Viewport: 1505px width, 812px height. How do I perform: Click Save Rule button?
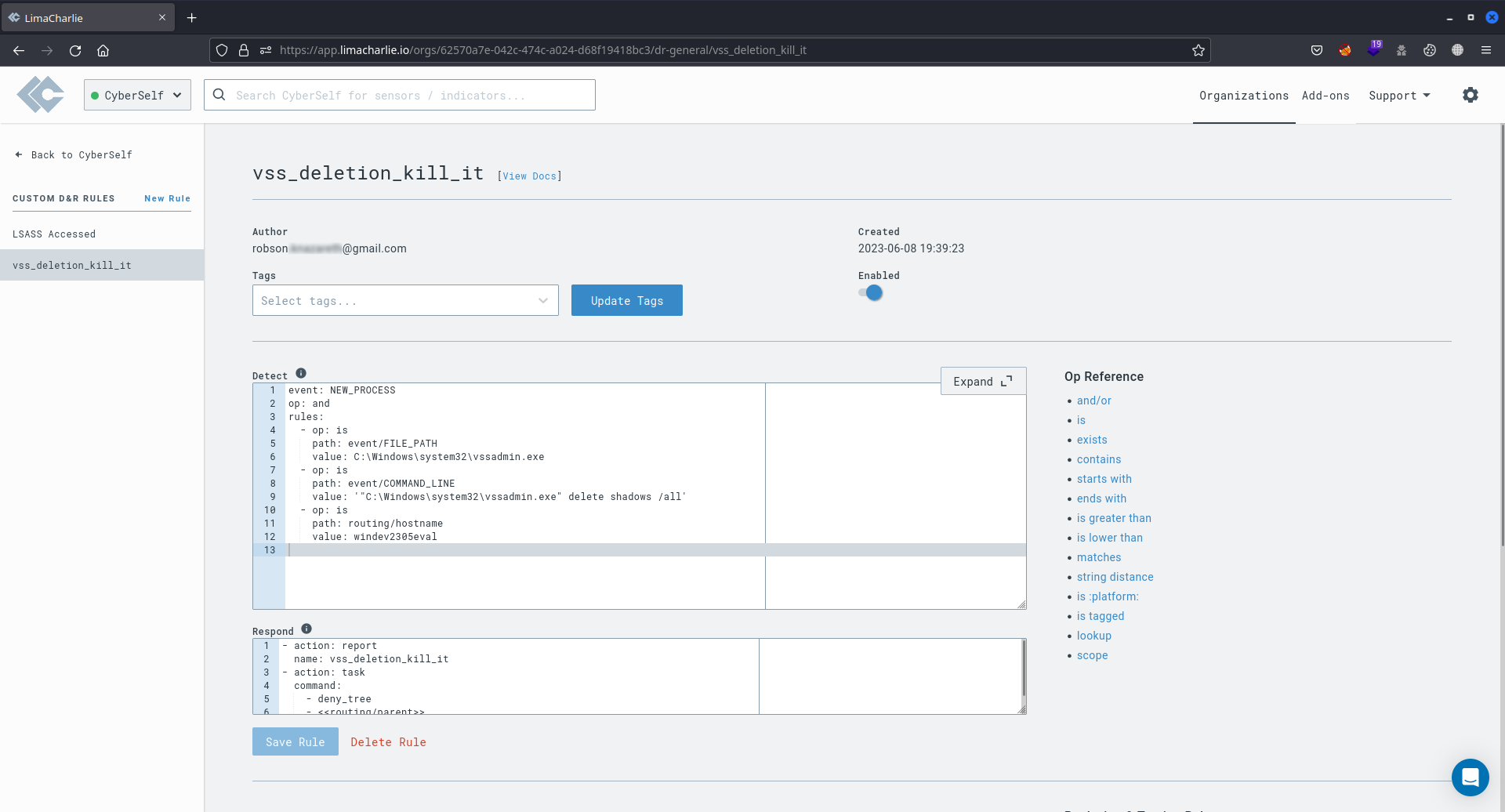coord(296,741)
